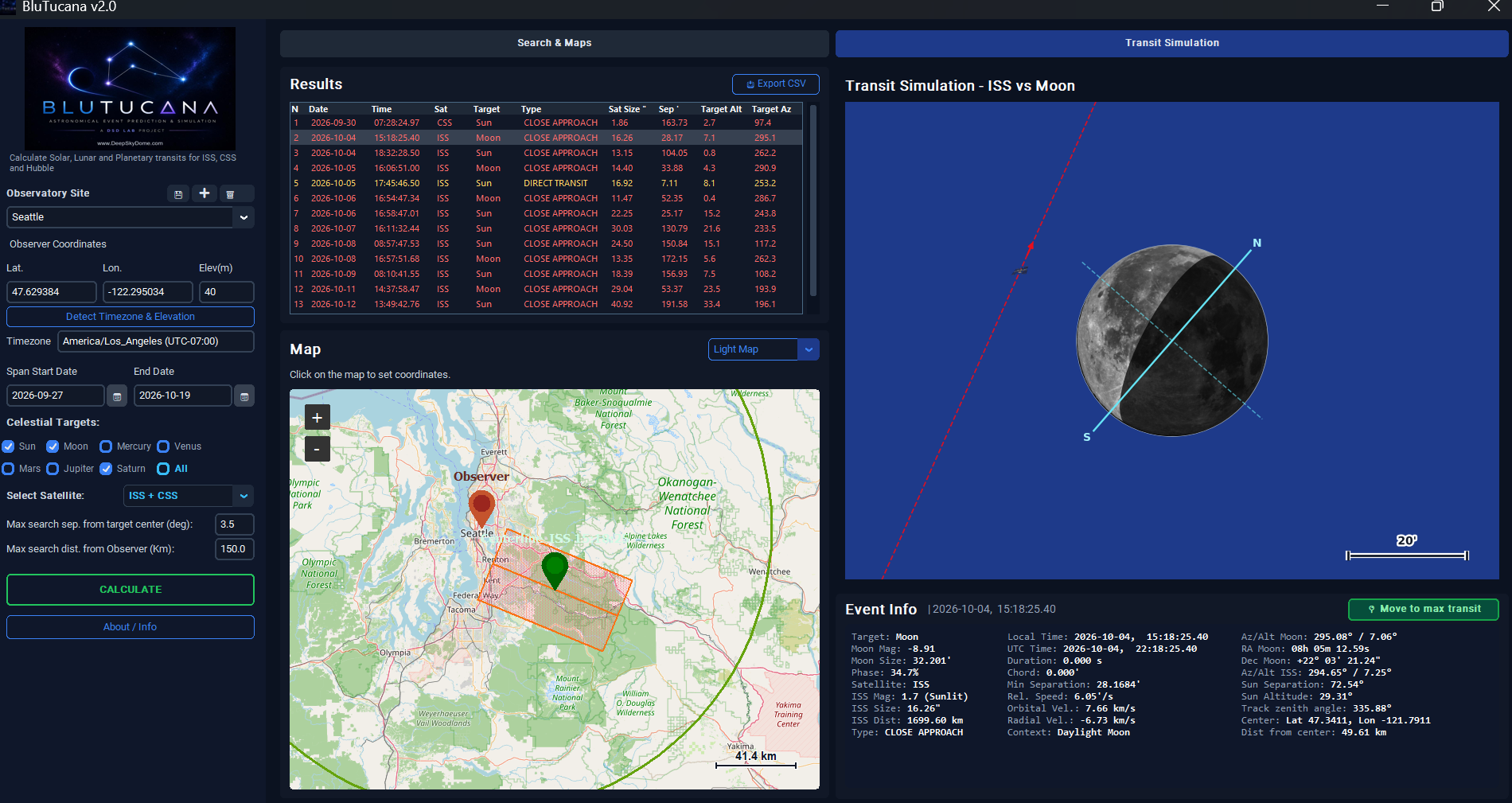Click the Elev(m) input field
The image size is (1512, 803).
point(227,292)
